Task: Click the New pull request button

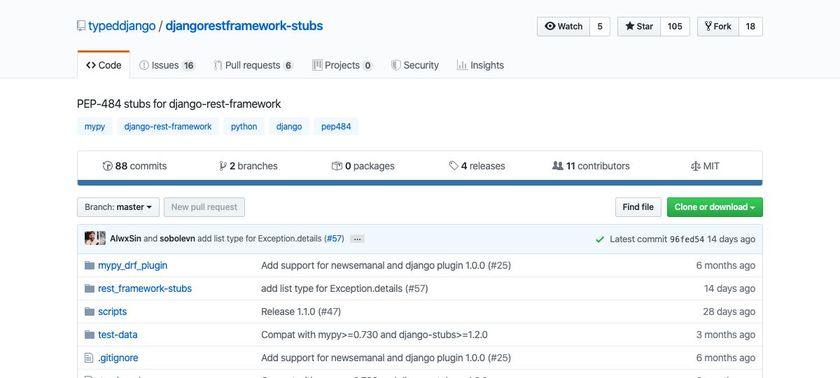Action: click(204, 207)
